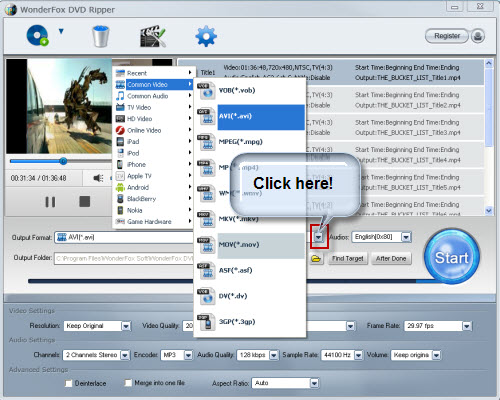Click the playback position slider handle
The width and height of the screenshot is (500, 400).
tap(63, 161)
